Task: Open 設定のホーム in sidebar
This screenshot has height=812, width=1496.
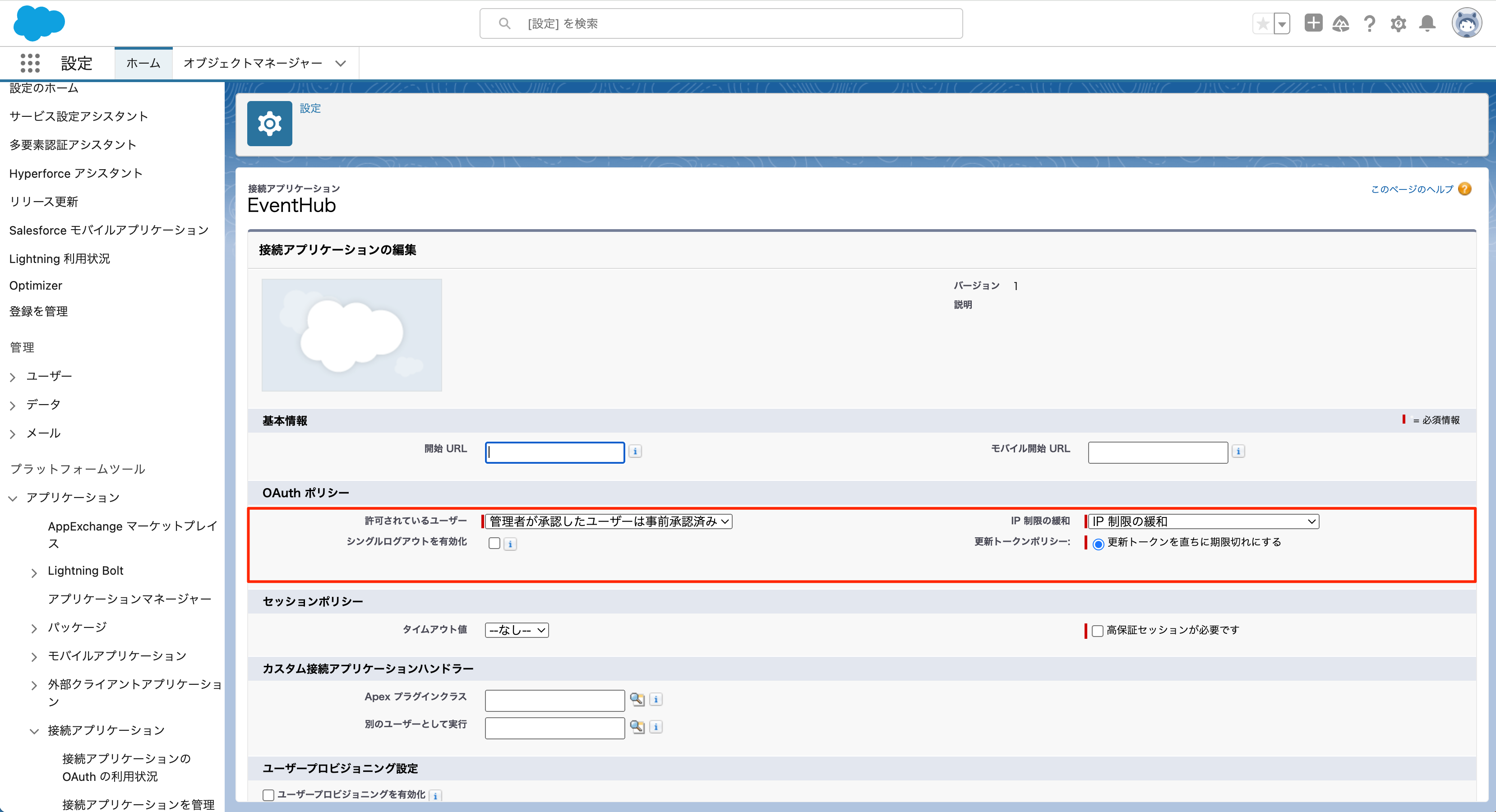Action: click(x=44, y=88)
